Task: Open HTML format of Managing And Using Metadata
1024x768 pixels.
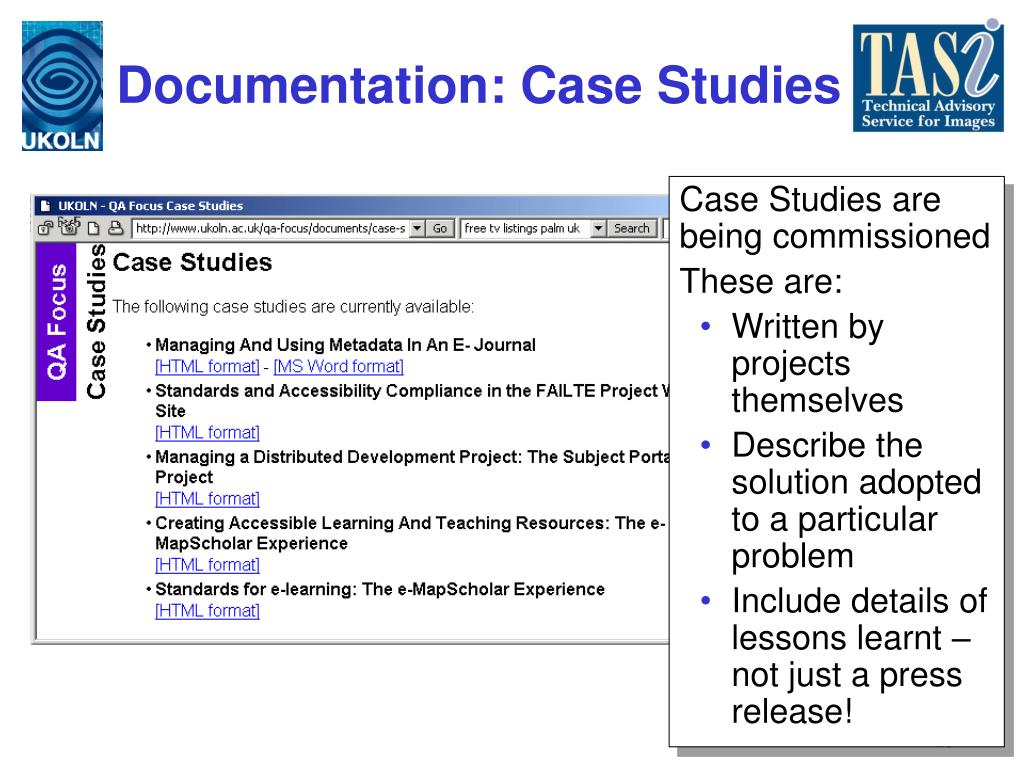Action: point(207,366)
